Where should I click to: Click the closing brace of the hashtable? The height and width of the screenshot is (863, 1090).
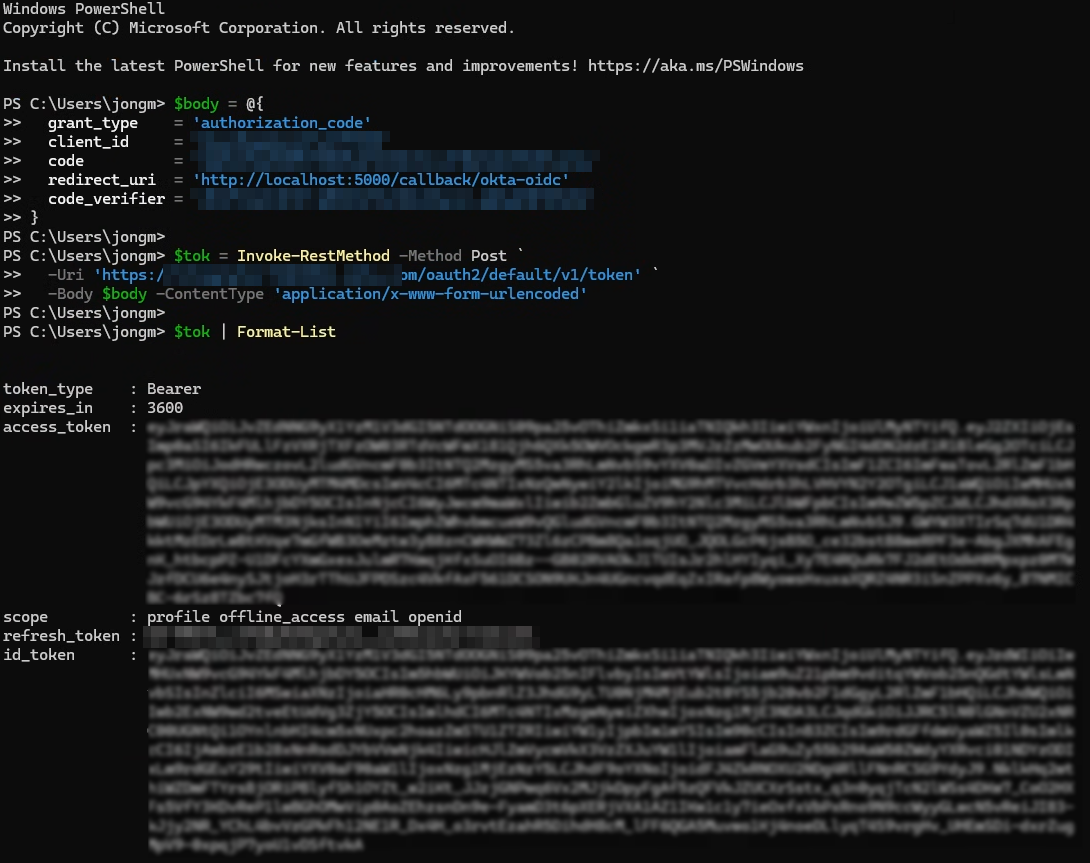tap(34, 218)
